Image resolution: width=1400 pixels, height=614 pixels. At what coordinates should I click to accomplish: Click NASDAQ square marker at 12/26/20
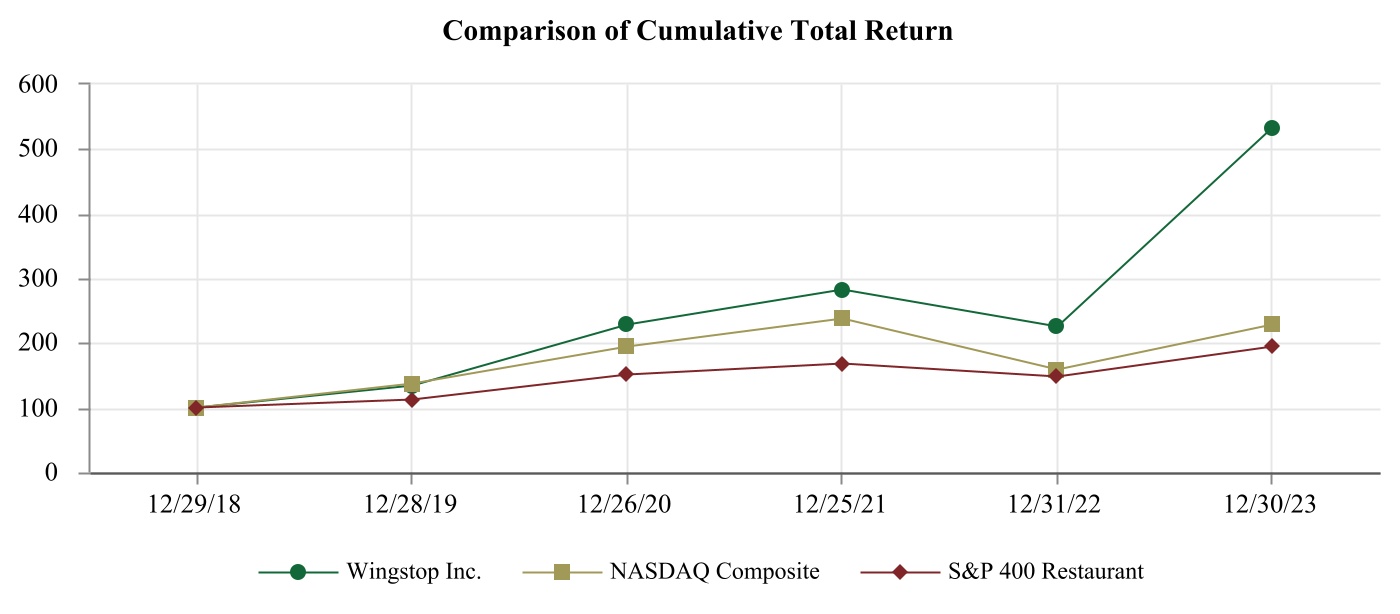tap(626, 346)
